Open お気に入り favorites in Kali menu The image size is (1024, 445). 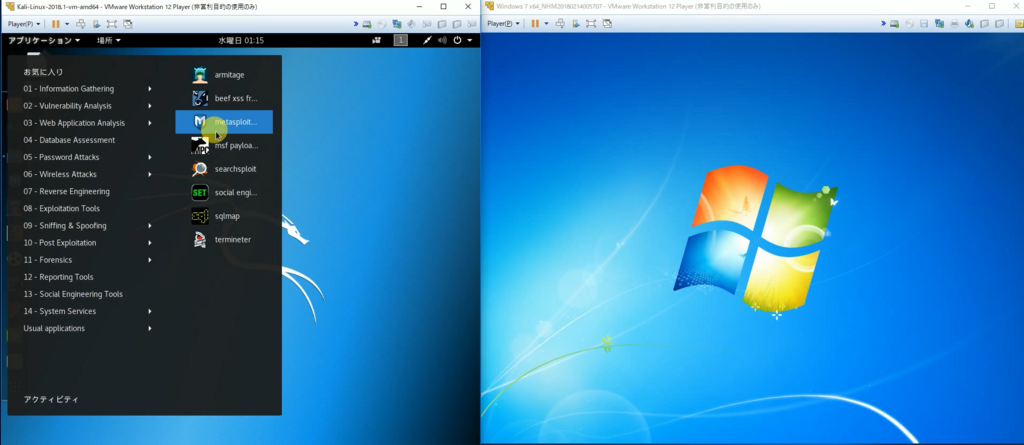click(x=44, y=72)
